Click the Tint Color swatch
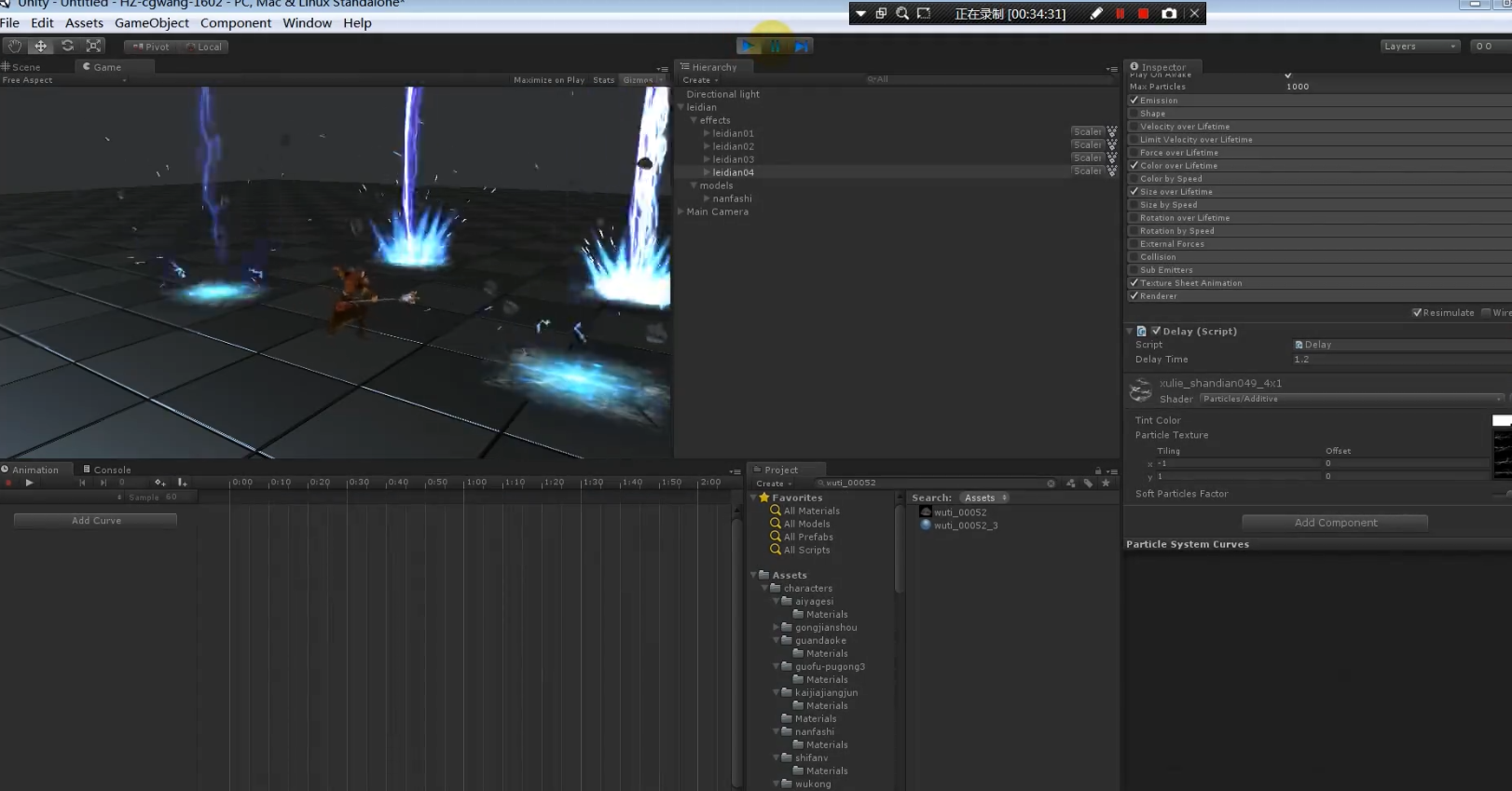The width and height of the screenshot is (1512, 791). click(x=1502, y=420)
